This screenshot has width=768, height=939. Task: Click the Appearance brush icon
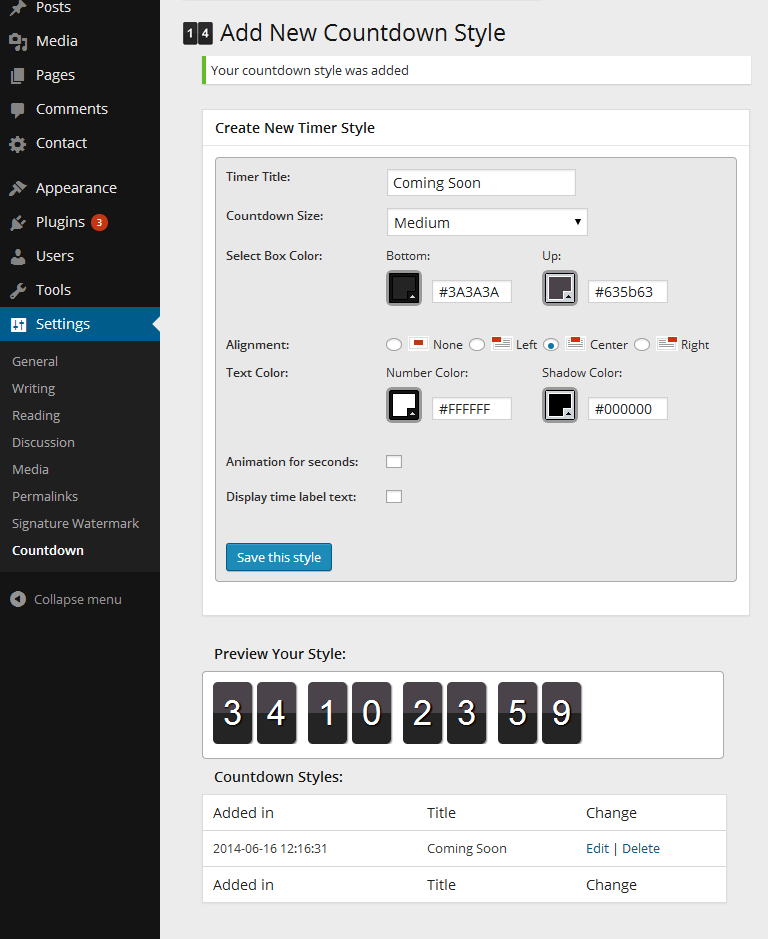pyautogui.click(x=18, y=189)
